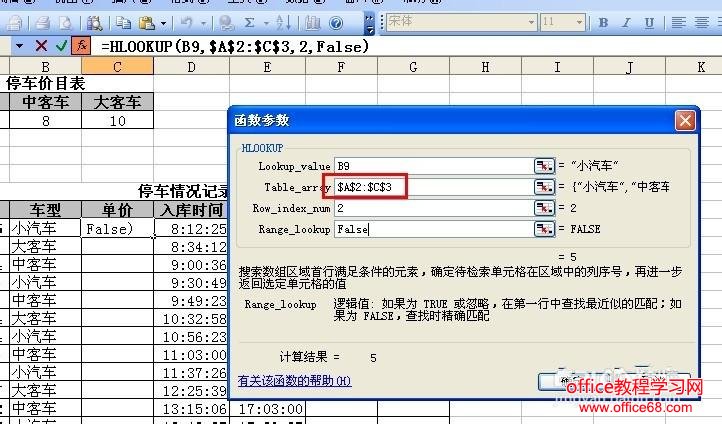The width and height of the screenshot is (722, 424).
Task: Click the red Cancel X in formula bar
Action: point(41,46)
